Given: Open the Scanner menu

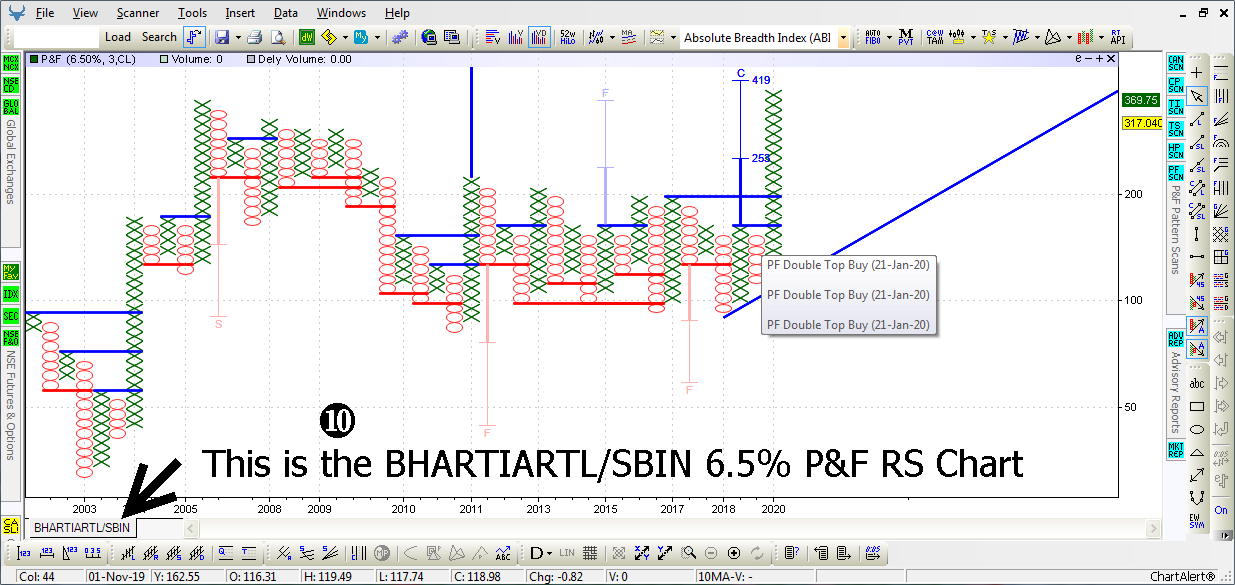Looking at the screenshot, I should pos(138,13).
